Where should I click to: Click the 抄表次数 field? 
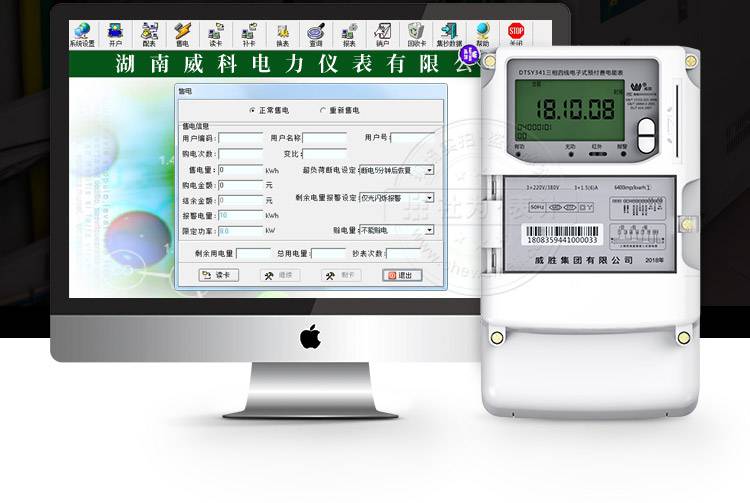[405, 253]
